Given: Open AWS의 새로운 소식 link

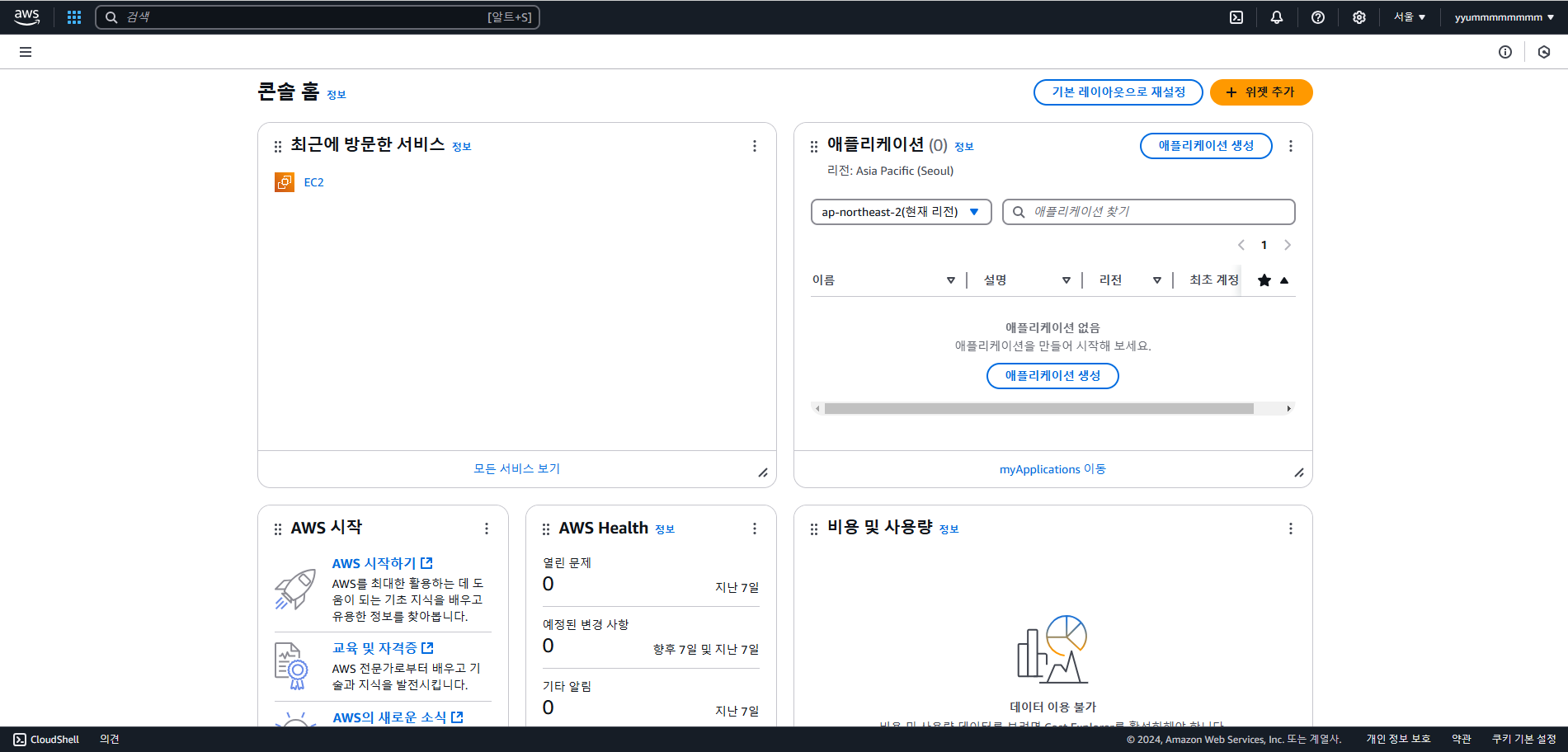Looking at the screenshot, I should pyautogui.click(x=398, y=717).
